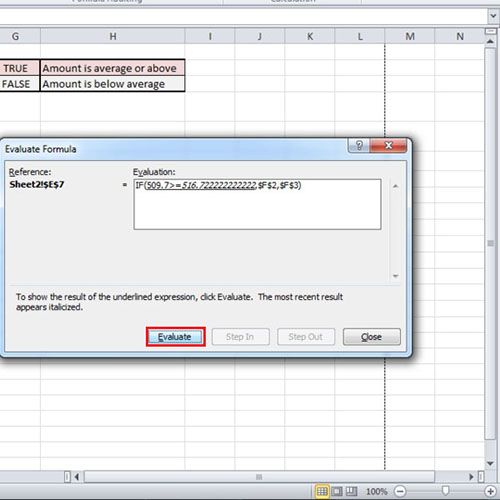Click the zoom in plus button

[x=490, y=491]
